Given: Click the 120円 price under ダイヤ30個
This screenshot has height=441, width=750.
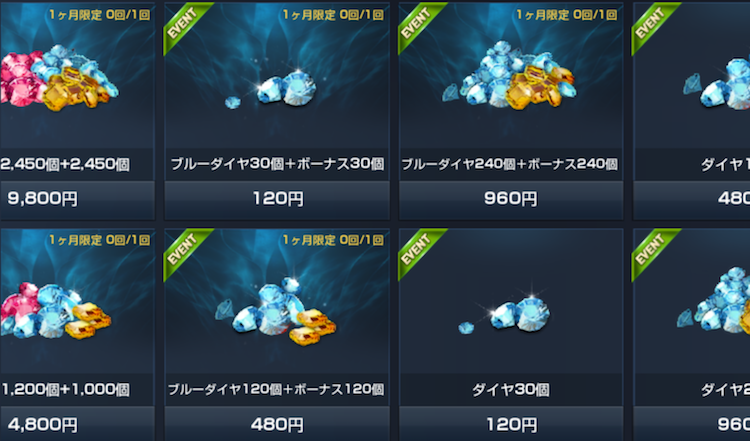Looking at the screenshot, I should pyautogui.click(x=511, y=424).
